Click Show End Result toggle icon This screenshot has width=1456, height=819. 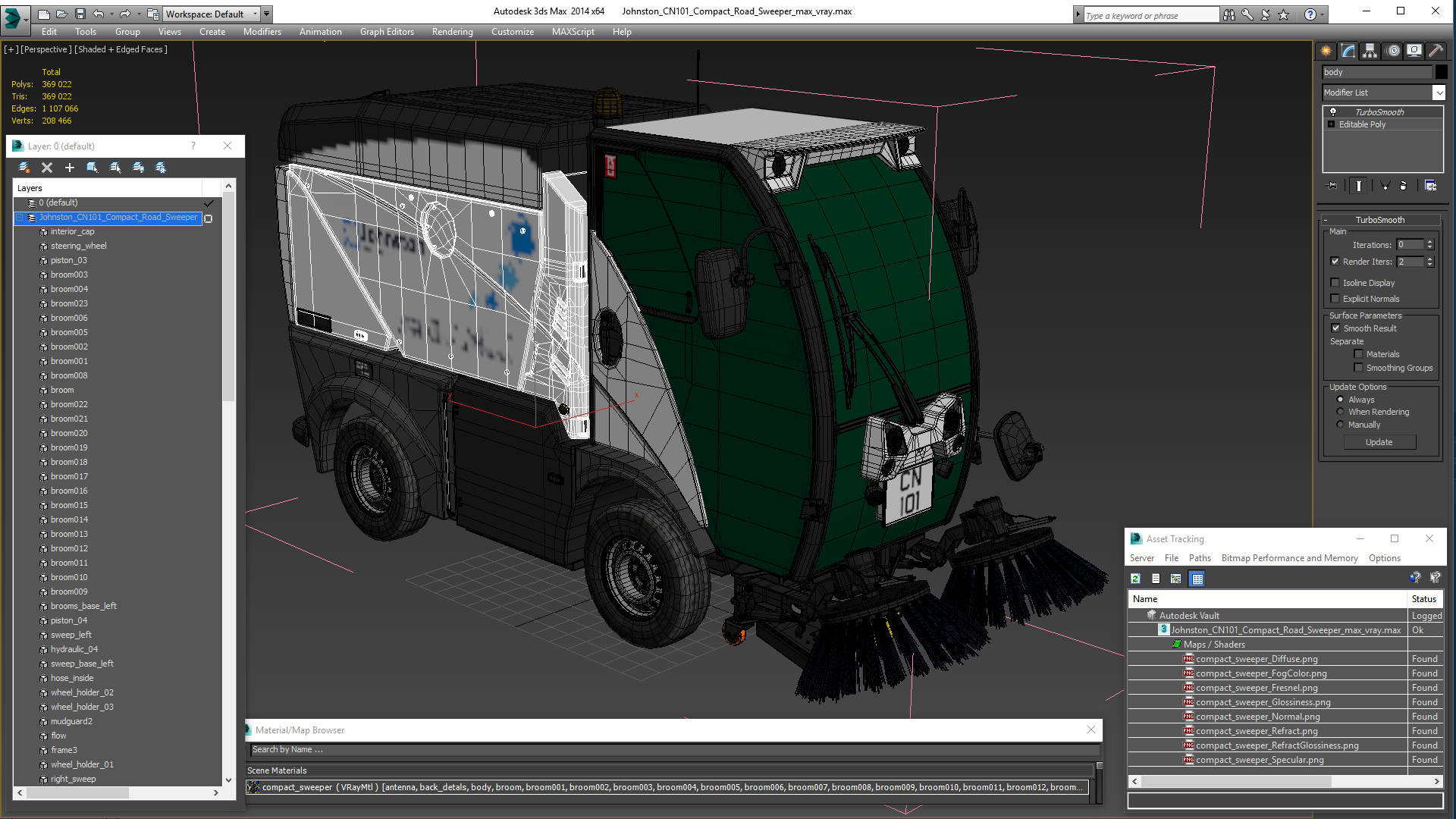click(1359, 186)
